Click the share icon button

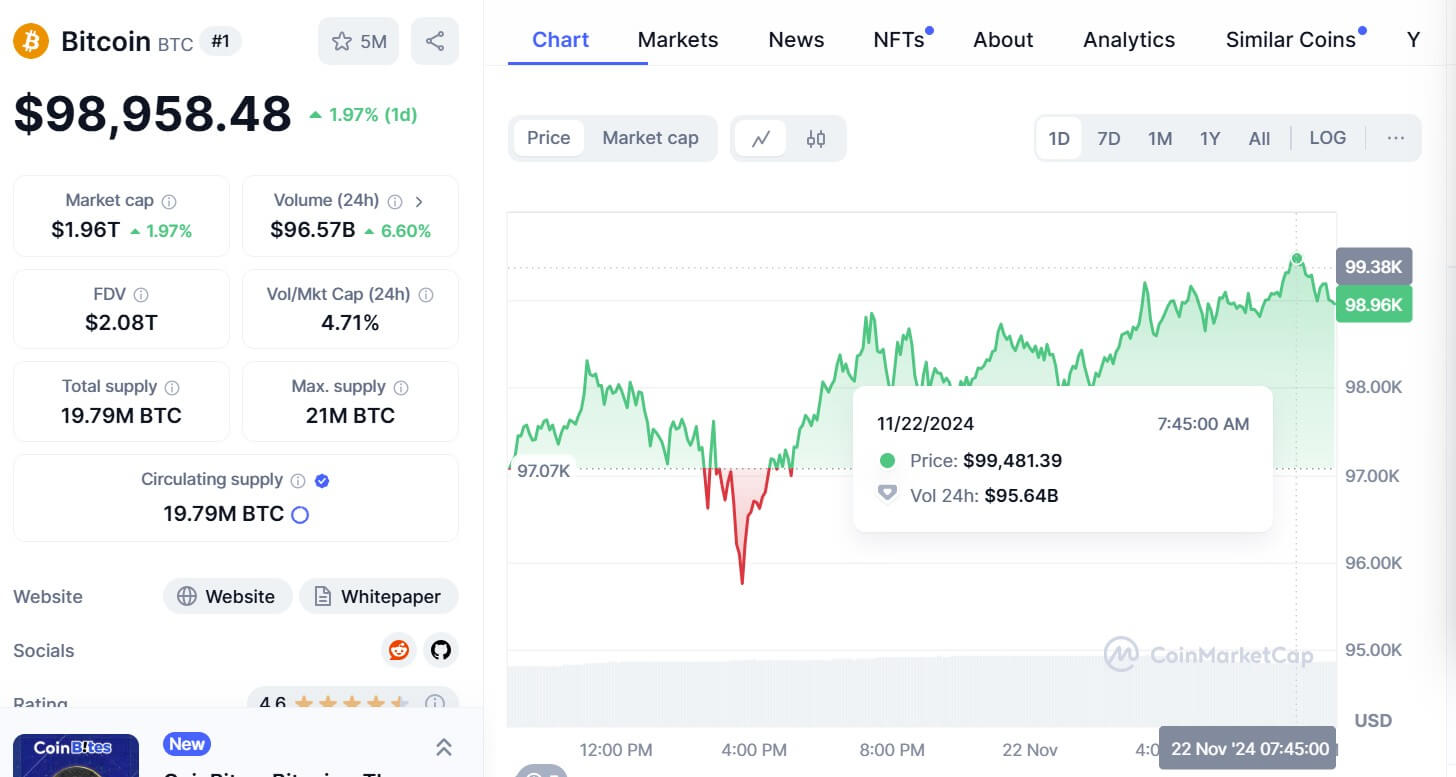click(x=435, y=41)
